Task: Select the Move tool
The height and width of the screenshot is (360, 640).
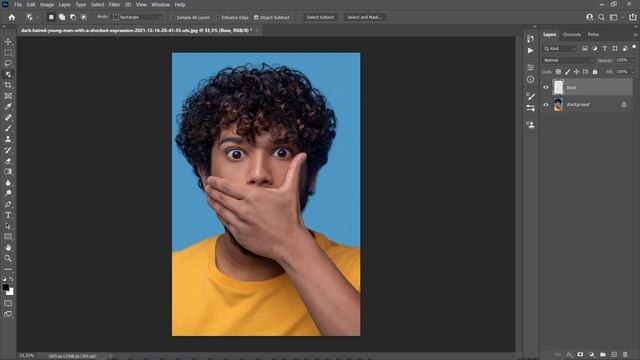Action: coord(8,42)
